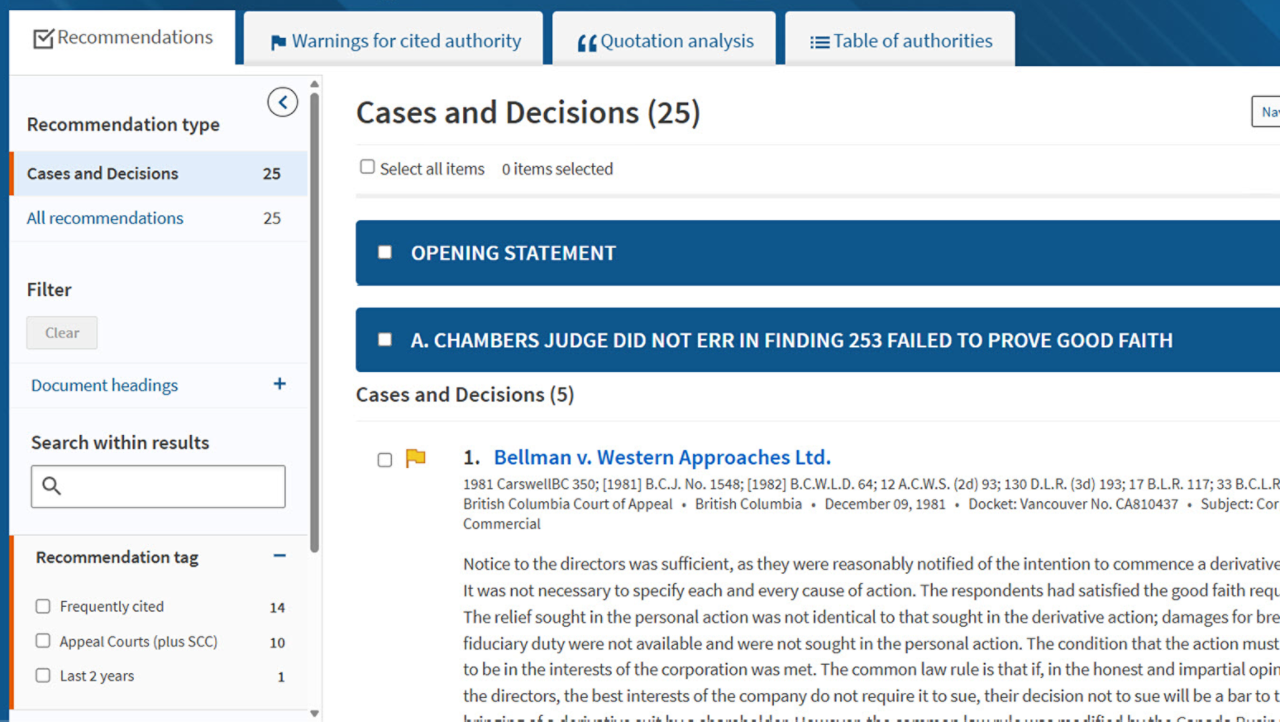Collapse sidebar with the left chevron circle
The height and width of the screenshot is (722, 1280).
(282, 102)
